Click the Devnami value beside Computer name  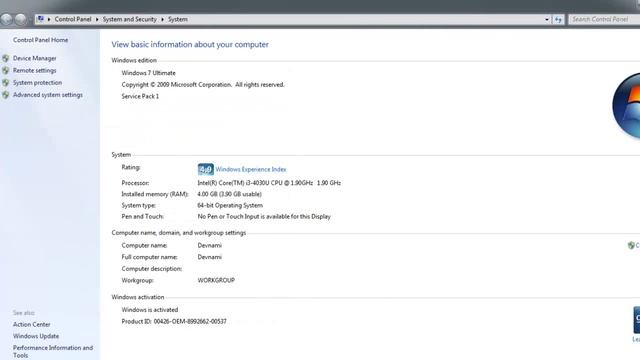coord(210,245)
